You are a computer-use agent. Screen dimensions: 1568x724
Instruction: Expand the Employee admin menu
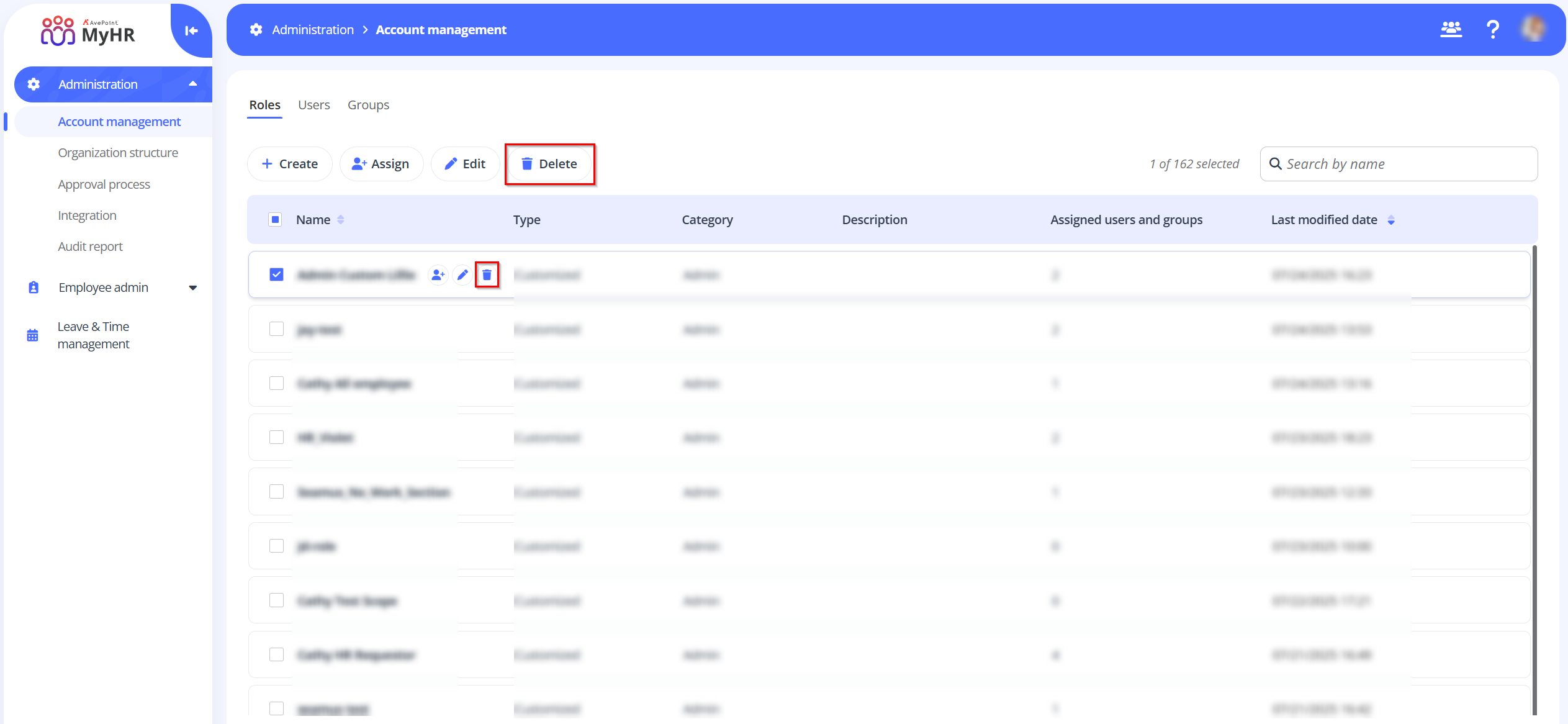(x=192, y=287)
